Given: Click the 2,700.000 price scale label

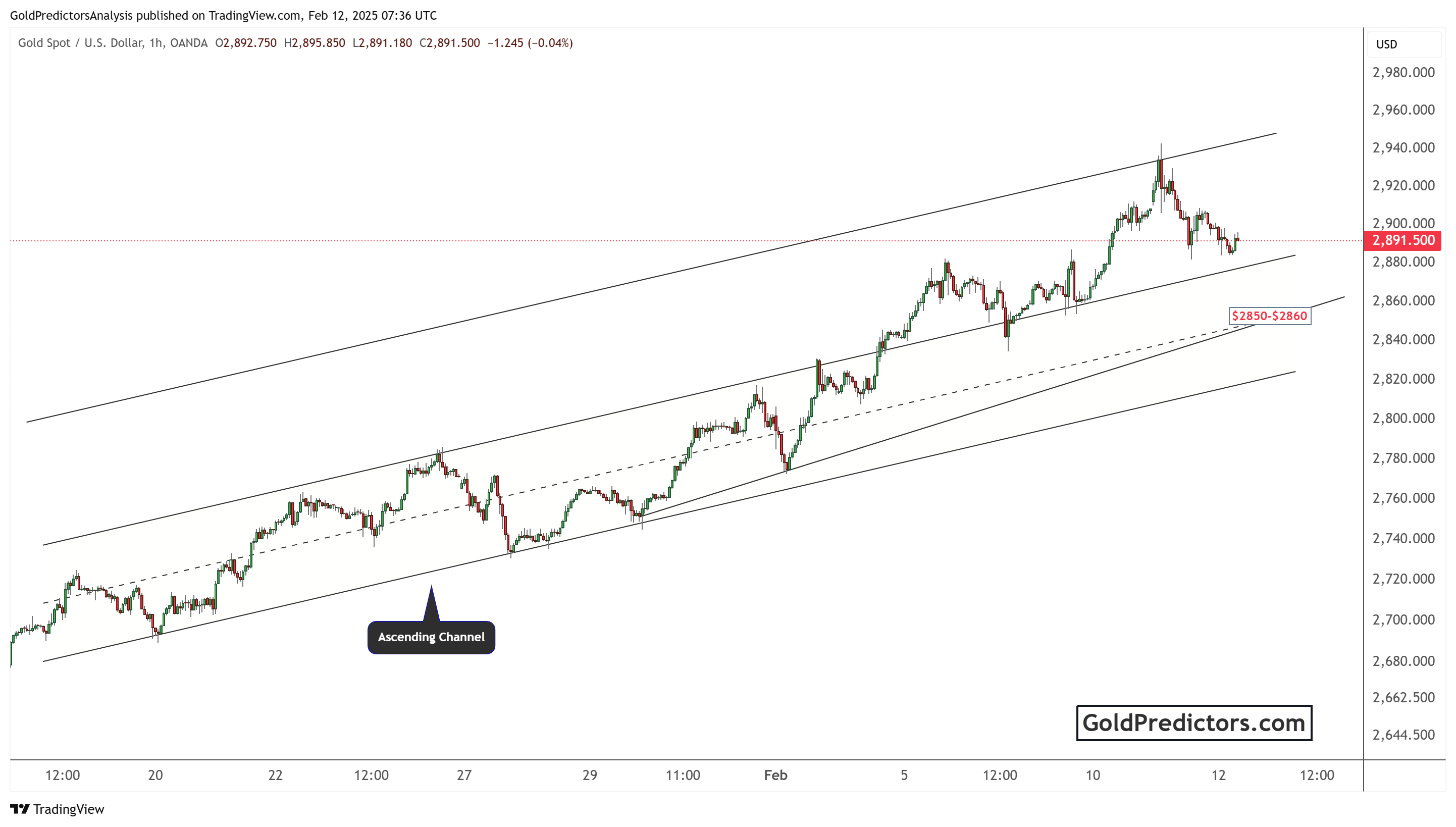Looking at the screenshot, I should (1403, 619).
